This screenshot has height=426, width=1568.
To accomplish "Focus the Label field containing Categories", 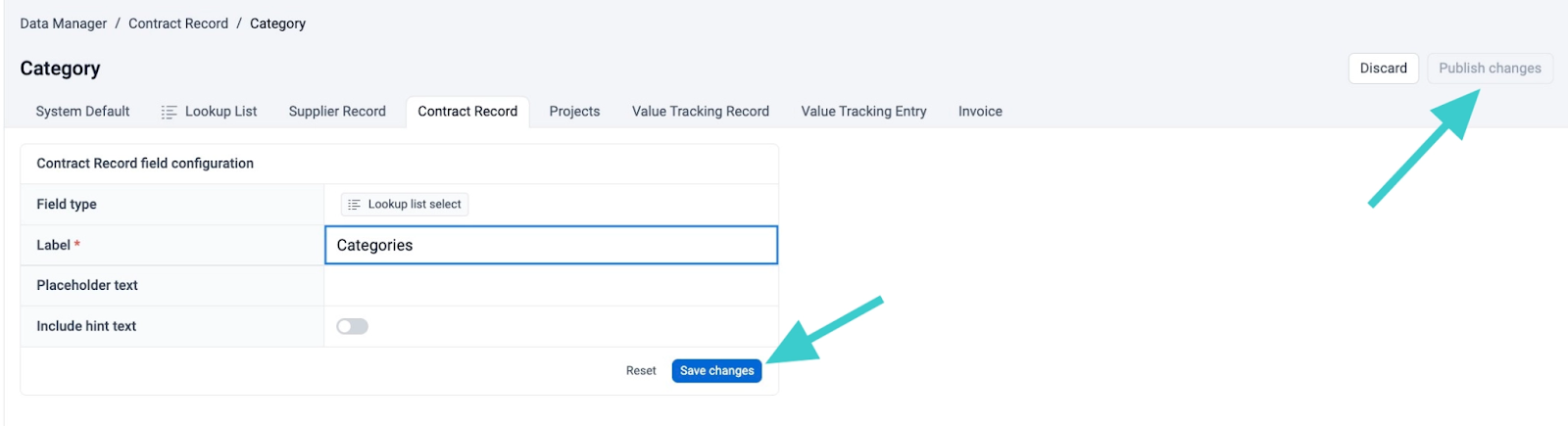I will (551, 245).
